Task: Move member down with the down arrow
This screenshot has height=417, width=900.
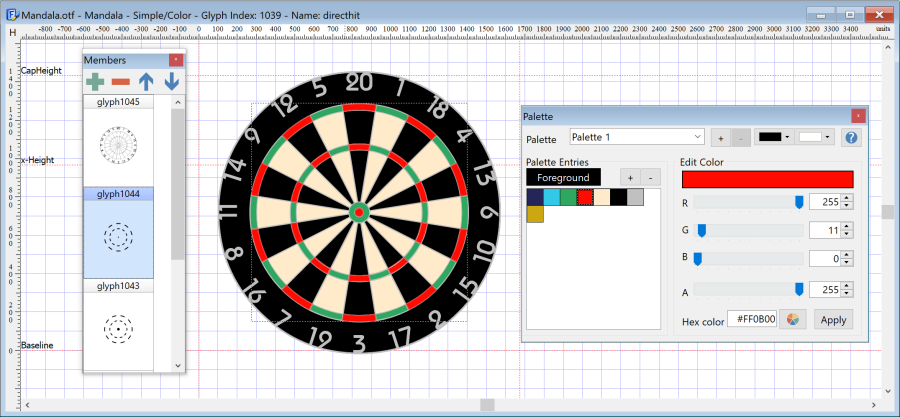Action: click(x=172, y=82)
